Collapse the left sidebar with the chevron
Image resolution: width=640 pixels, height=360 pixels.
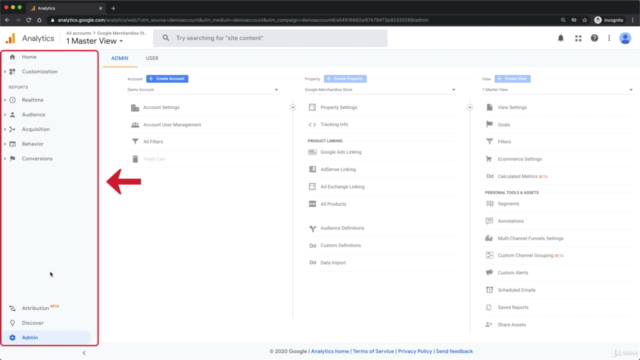coord(84,353)
